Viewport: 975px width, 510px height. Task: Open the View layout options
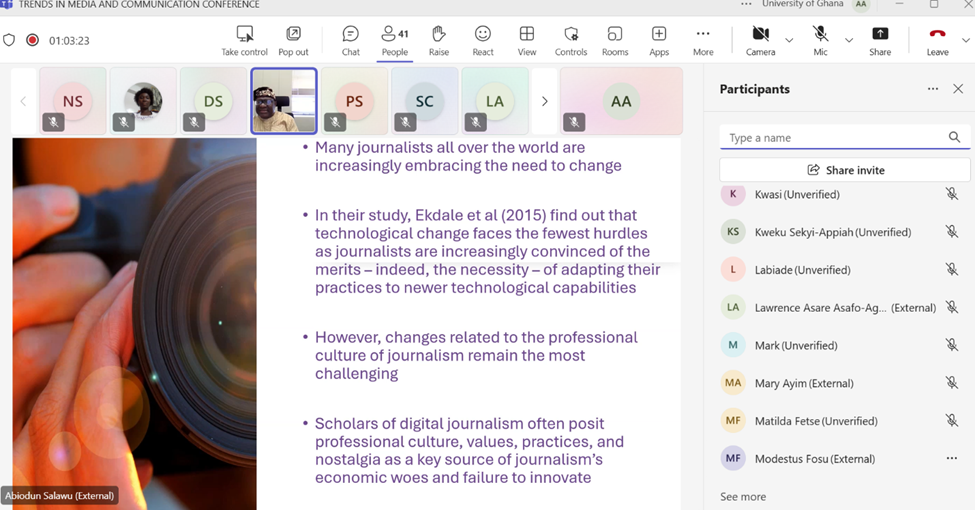527,40
